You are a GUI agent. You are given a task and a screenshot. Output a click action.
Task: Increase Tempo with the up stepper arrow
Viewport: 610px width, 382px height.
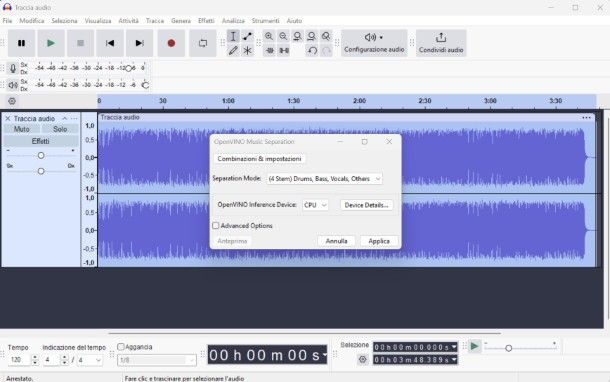pos(35,357)
